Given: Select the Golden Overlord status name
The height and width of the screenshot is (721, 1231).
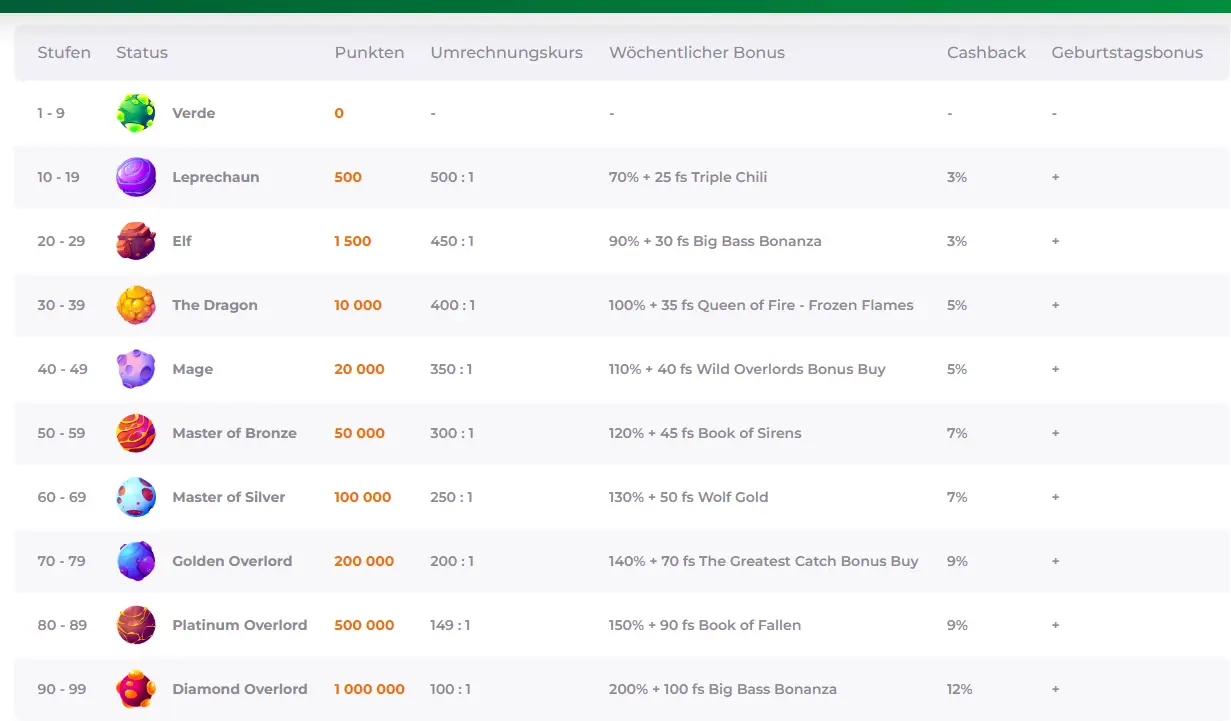Looking at the screenshot, I should (233, 561).
